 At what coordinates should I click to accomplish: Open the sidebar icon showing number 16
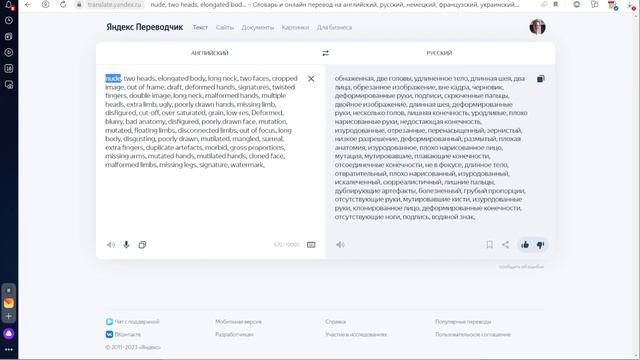[9, 69]
